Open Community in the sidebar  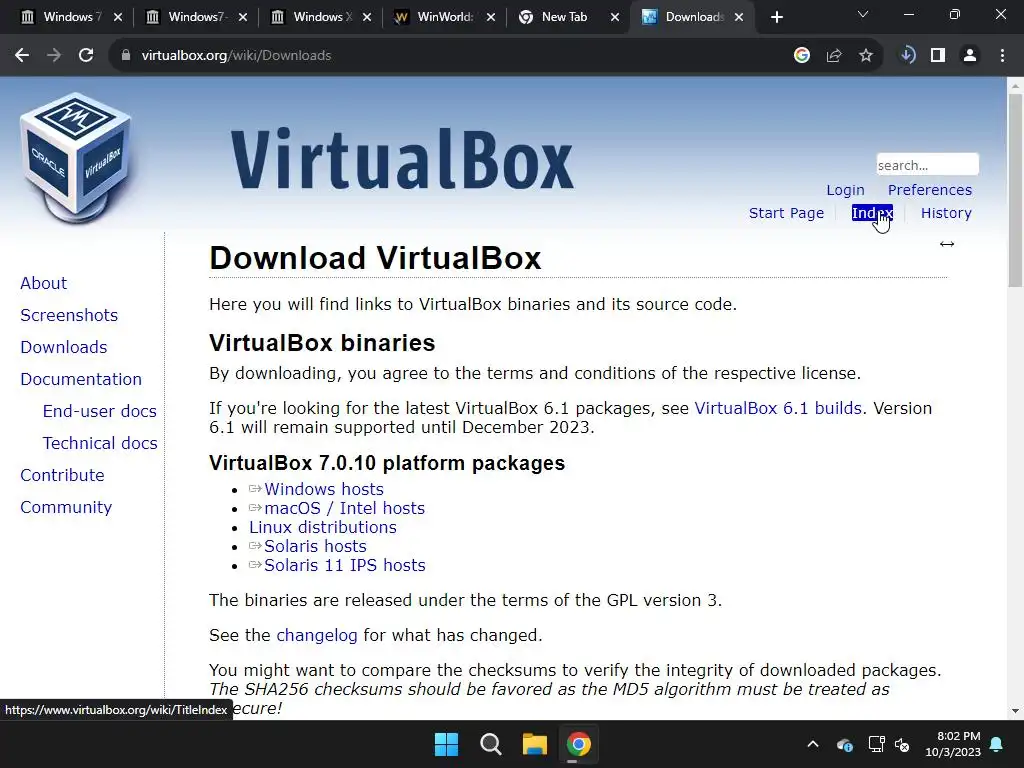pos(67,507)
